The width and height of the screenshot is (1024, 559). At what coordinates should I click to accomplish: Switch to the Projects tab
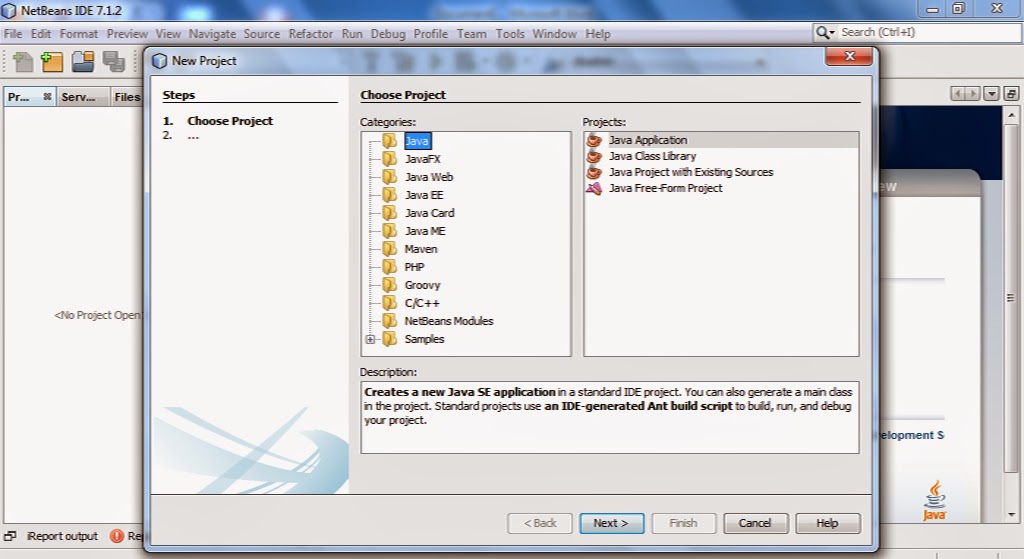(x=18, y=97)
